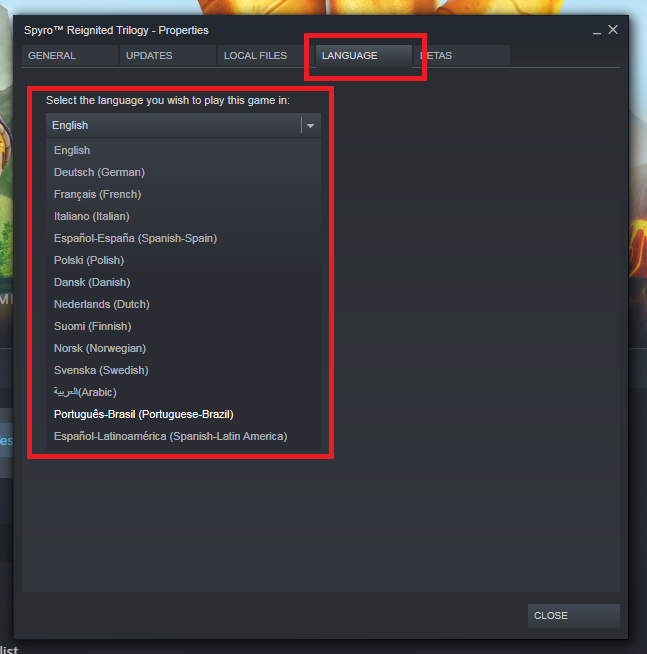Viewport: 647px width, 654px height.
Task: Select English from the language list
Action: point(183,150)
